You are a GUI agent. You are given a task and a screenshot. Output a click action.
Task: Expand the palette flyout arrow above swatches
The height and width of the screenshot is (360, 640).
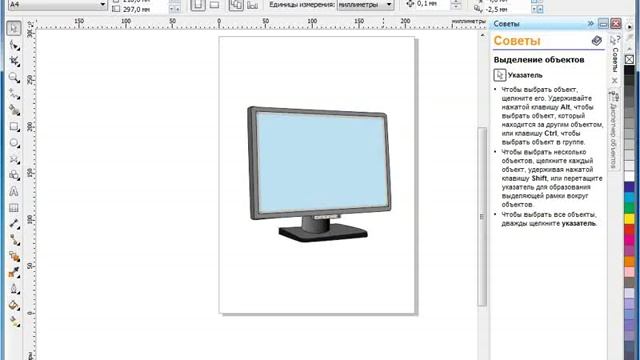pyautogui.click(x=629, y=27)
